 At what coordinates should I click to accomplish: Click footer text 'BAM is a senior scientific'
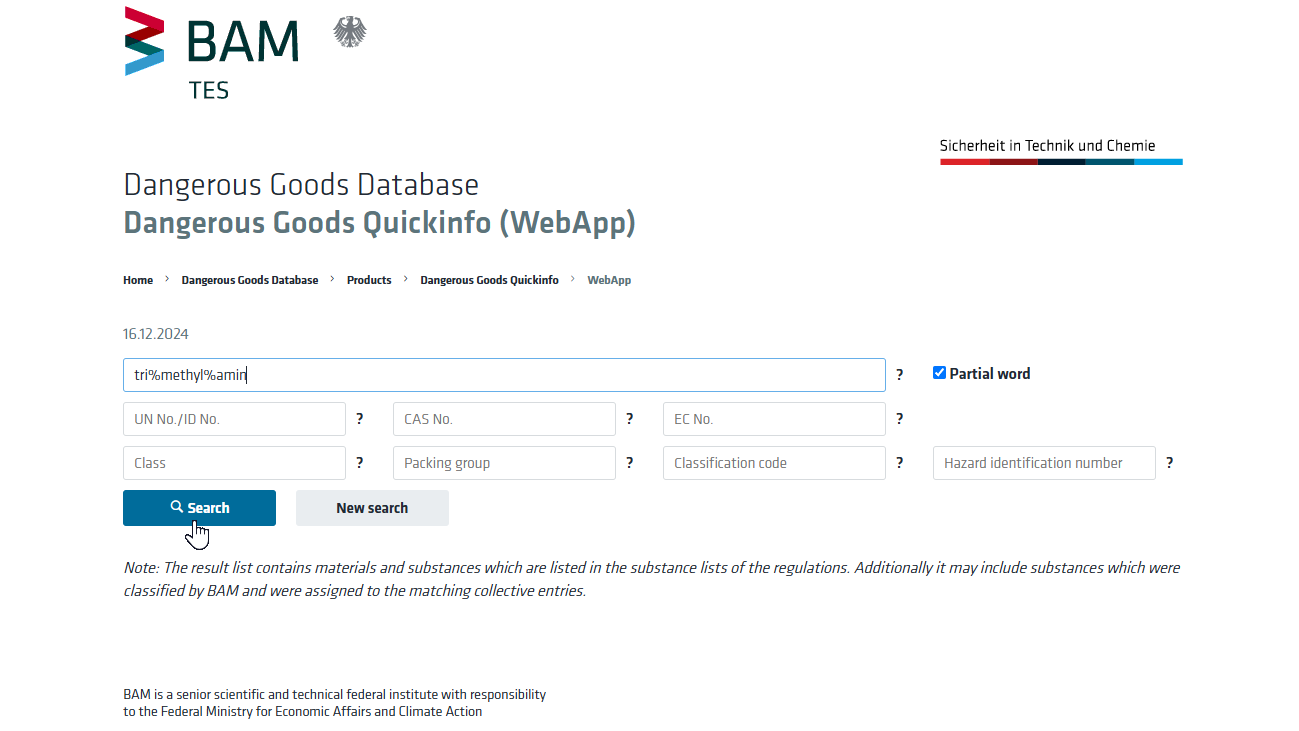[x=335, y=703]
